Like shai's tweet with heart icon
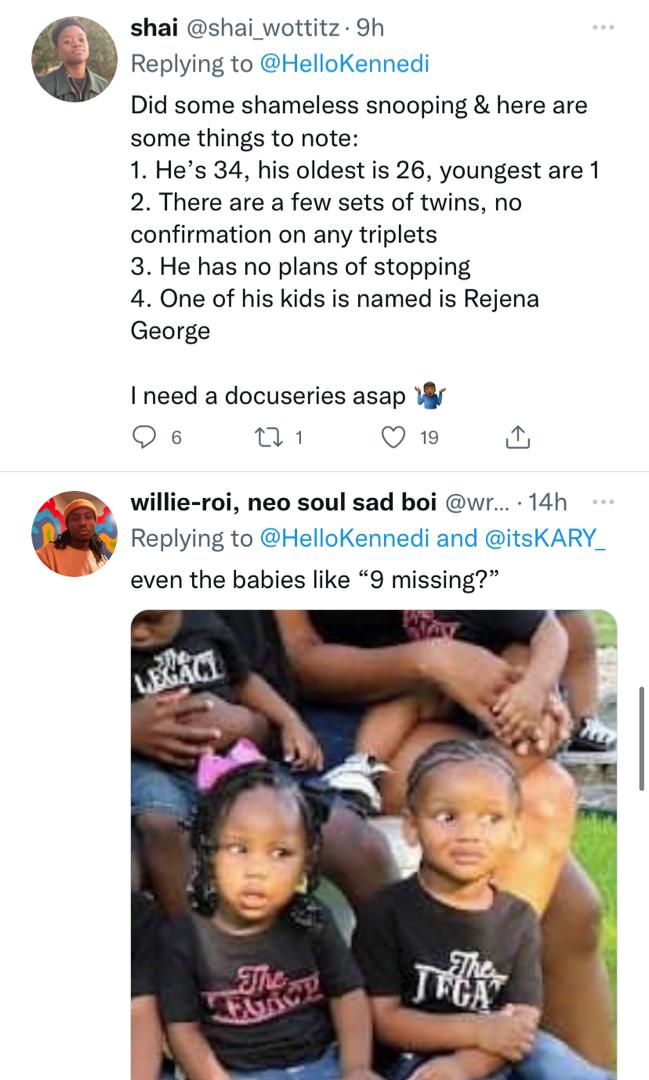The height and width of the screenshot is (1080, 649). (396, 436)
